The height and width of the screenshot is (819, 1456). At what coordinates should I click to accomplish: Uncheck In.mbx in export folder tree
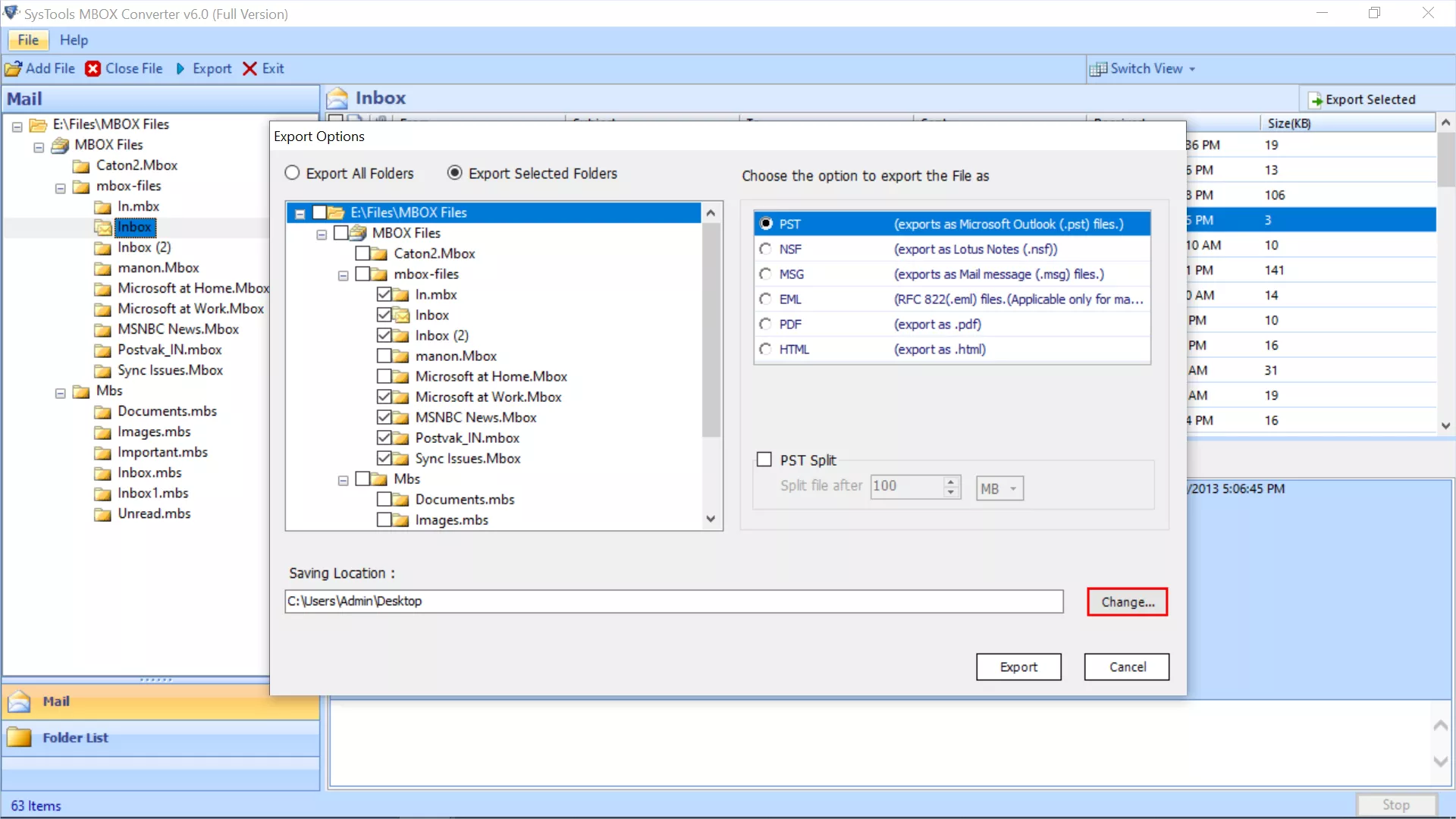384,294
